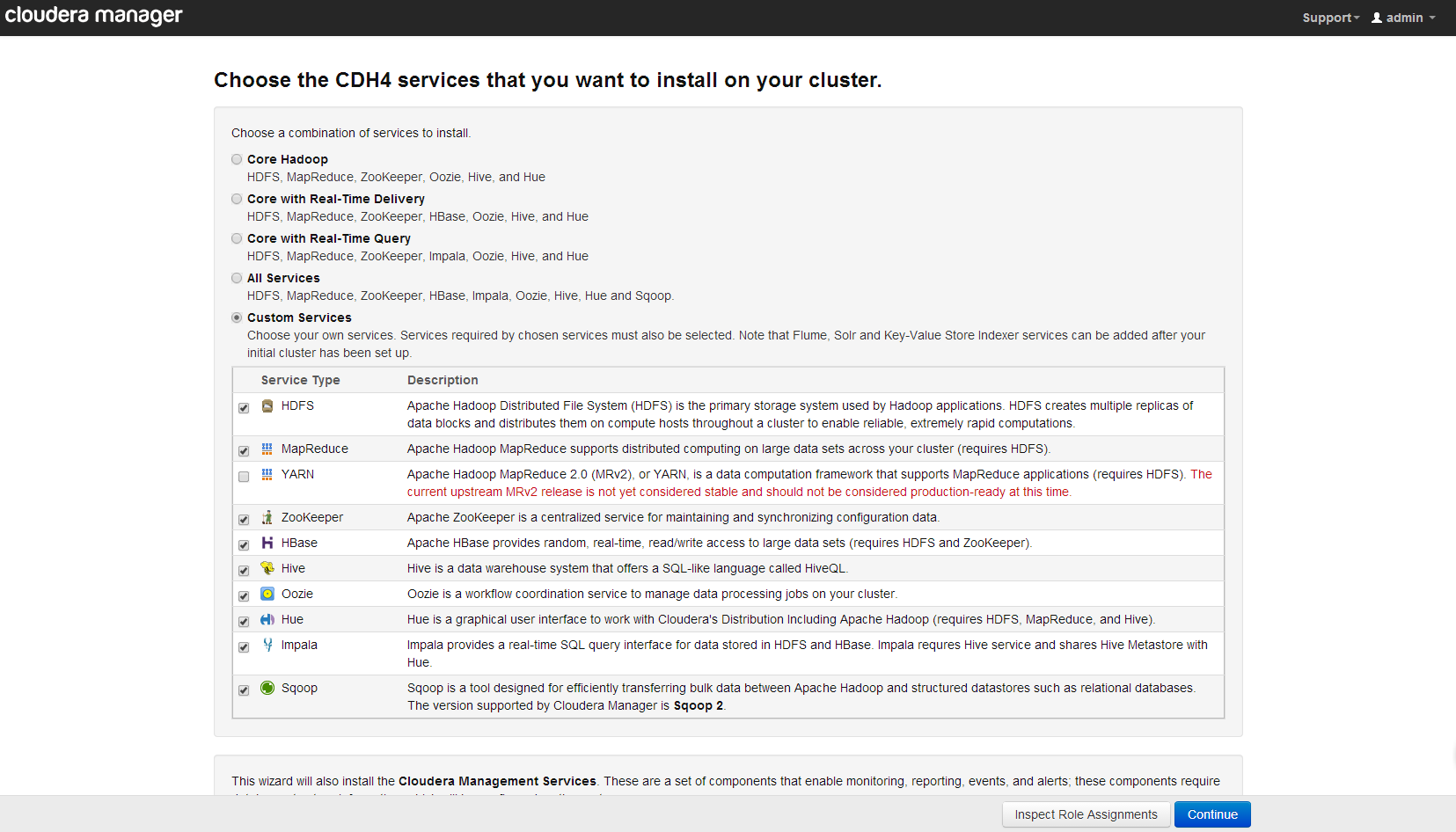Uncheck the HDFS service checkbox

(x=244, y=408)
